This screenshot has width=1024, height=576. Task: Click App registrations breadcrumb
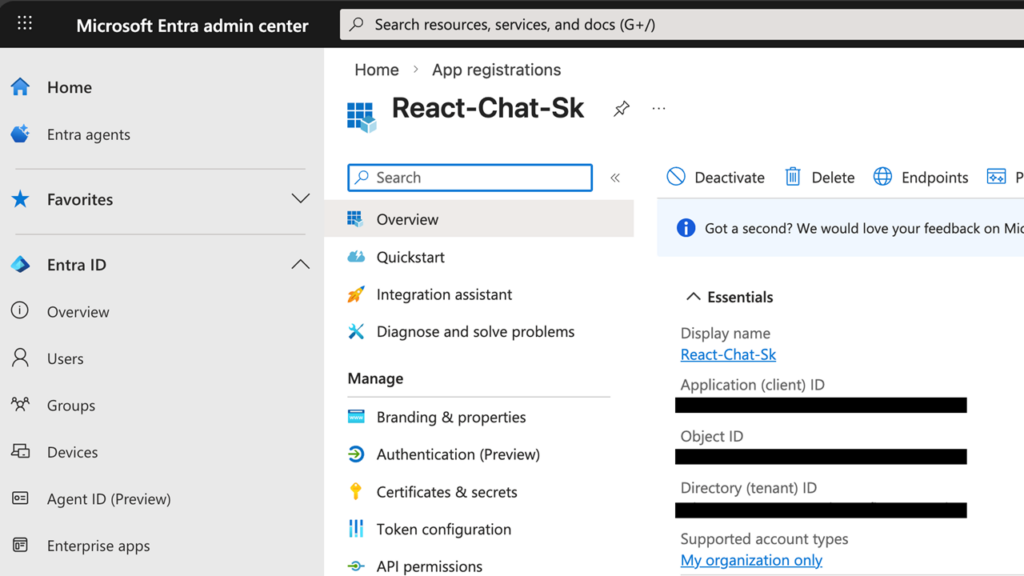point(496,70)
